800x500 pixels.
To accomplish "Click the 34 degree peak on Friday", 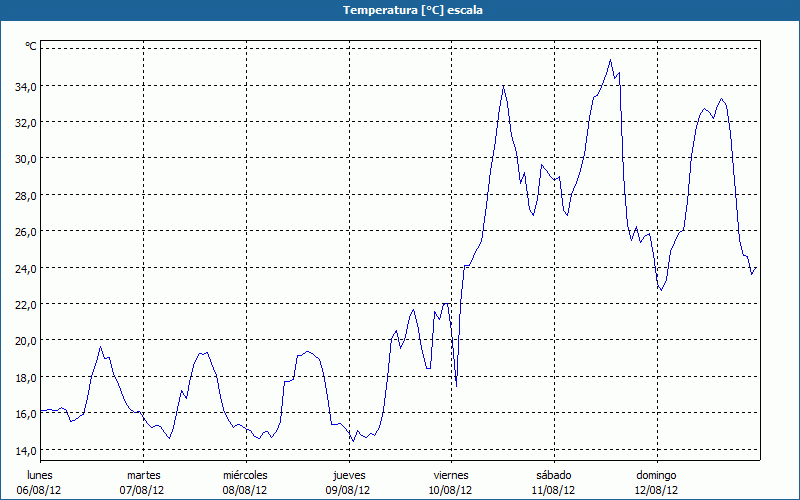I will (x=504, y=87).
